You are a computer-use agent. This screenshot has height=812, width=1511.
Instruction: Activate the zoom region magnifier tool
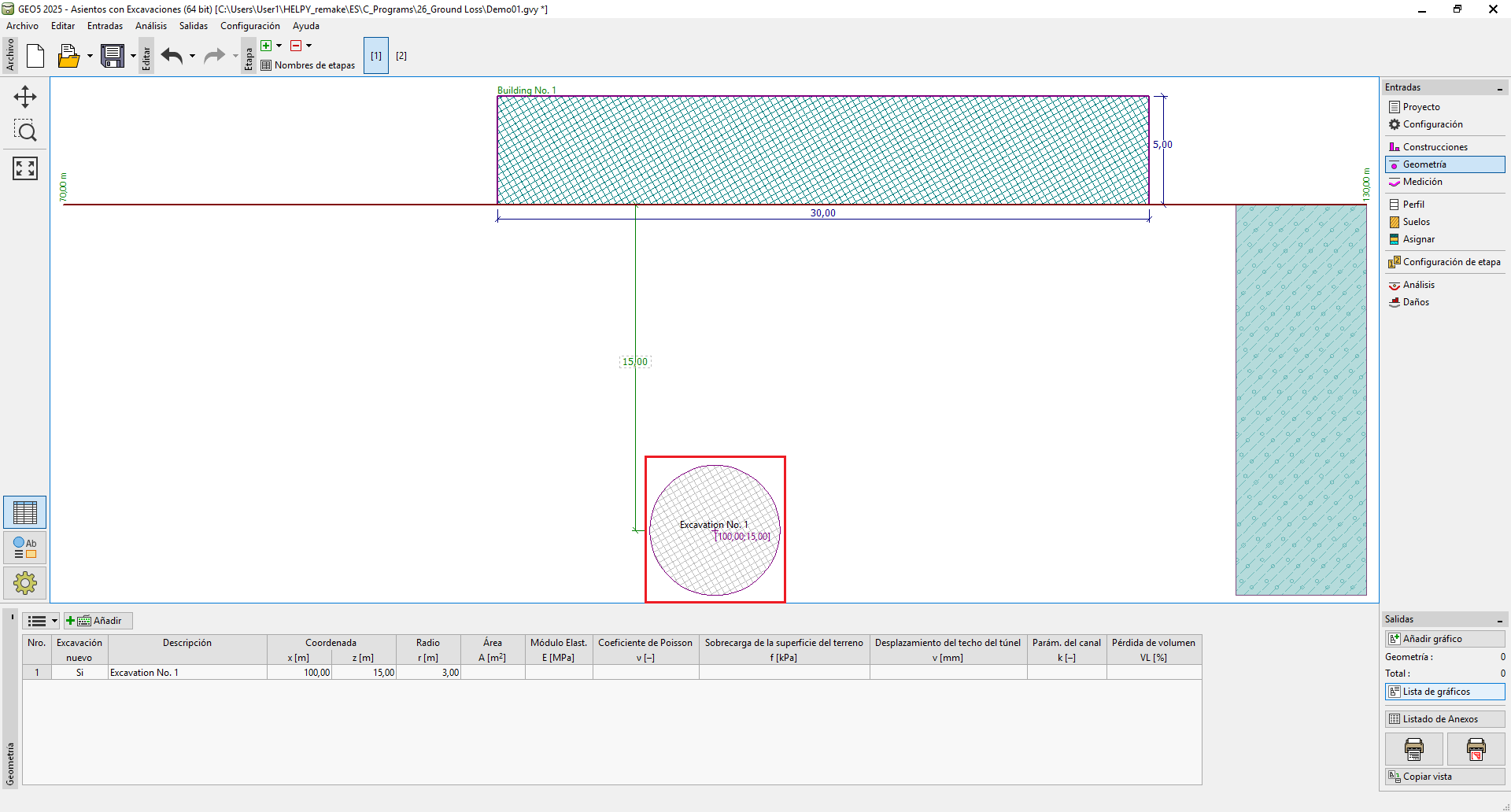25,131
